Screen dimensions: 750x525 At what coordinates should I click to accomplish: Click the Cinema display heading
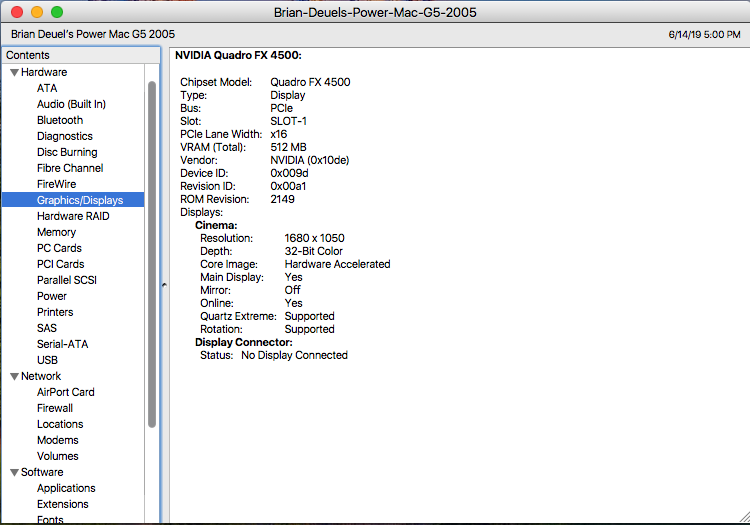click(216, 225)
